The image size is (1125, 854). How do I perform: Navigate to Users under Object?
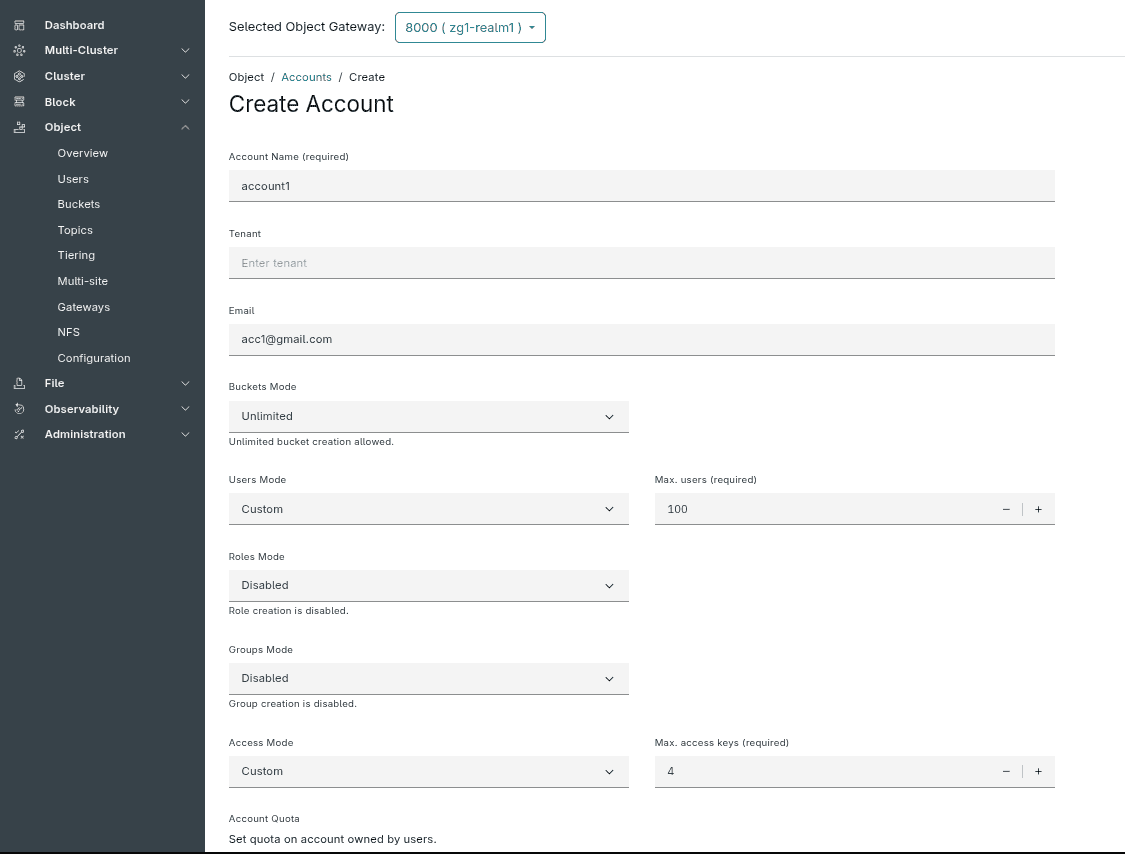coord(73,178)
